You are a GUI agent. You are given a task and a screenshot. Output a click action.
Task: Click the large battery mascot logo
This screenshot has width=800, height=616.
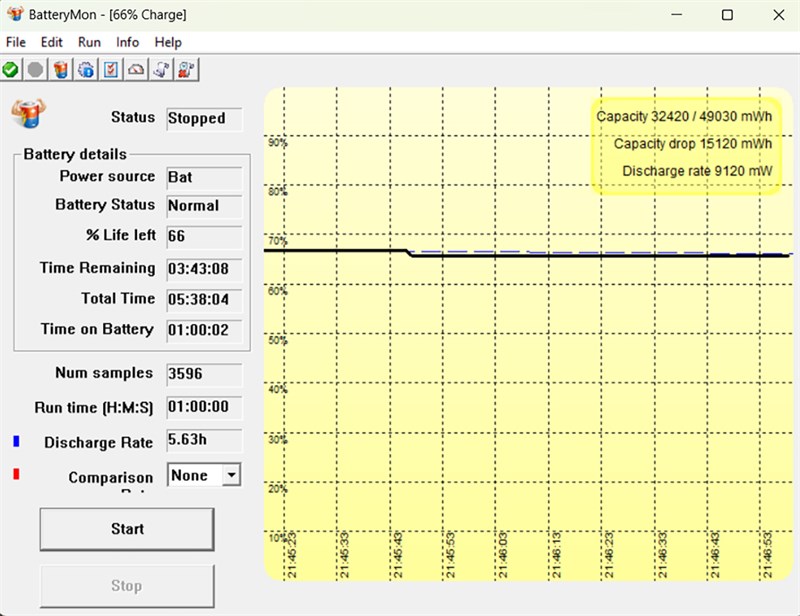[x=29, y=113]
